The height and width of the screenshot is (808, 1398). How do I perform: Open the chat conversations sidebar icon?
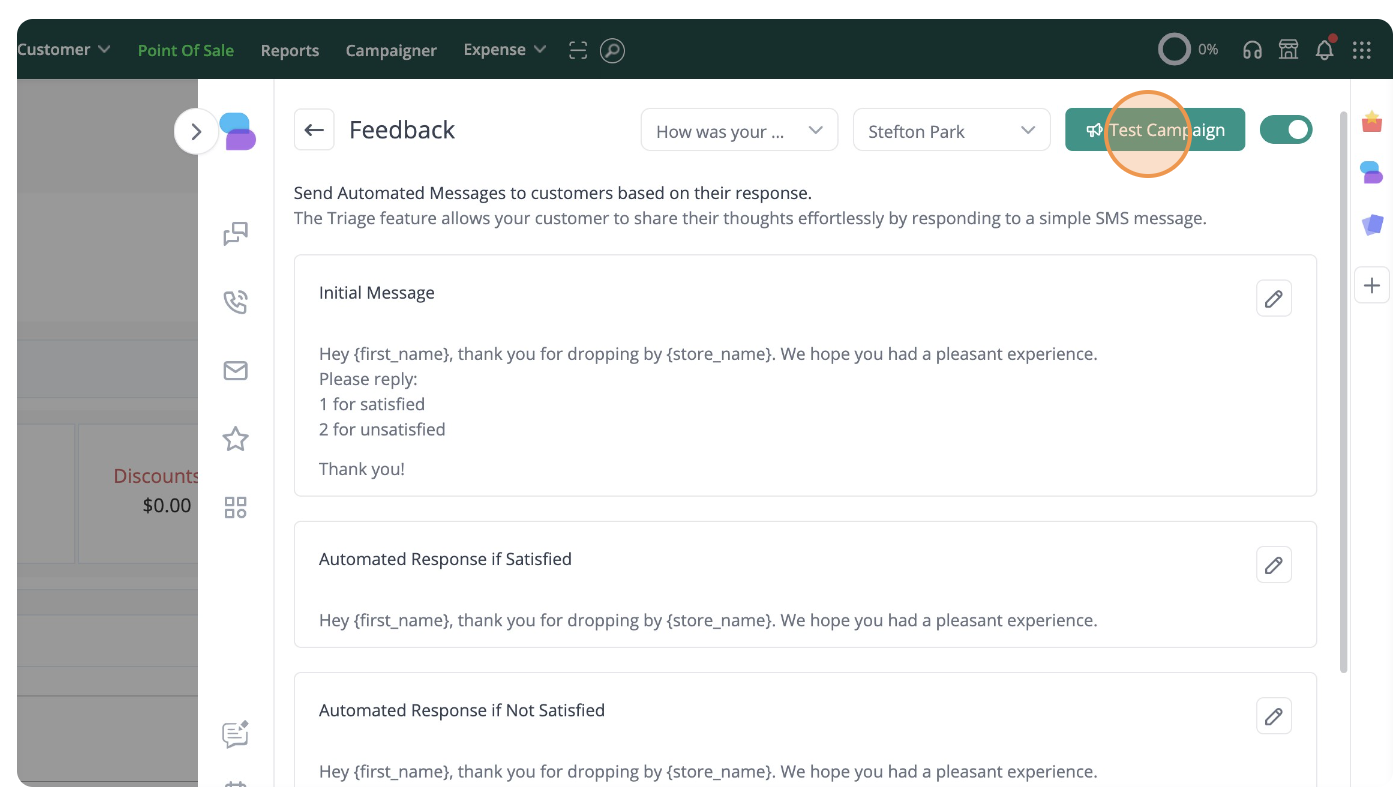coord(235,234)
